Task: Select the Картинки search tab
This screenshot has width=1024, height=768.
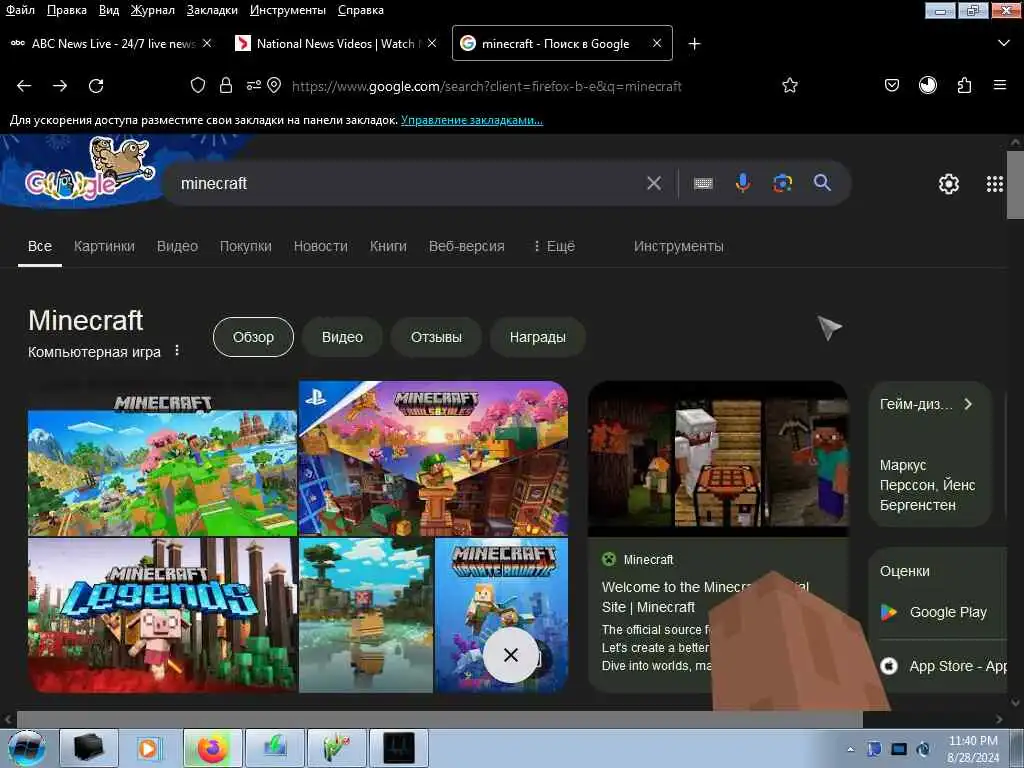Action: point(104,246)
